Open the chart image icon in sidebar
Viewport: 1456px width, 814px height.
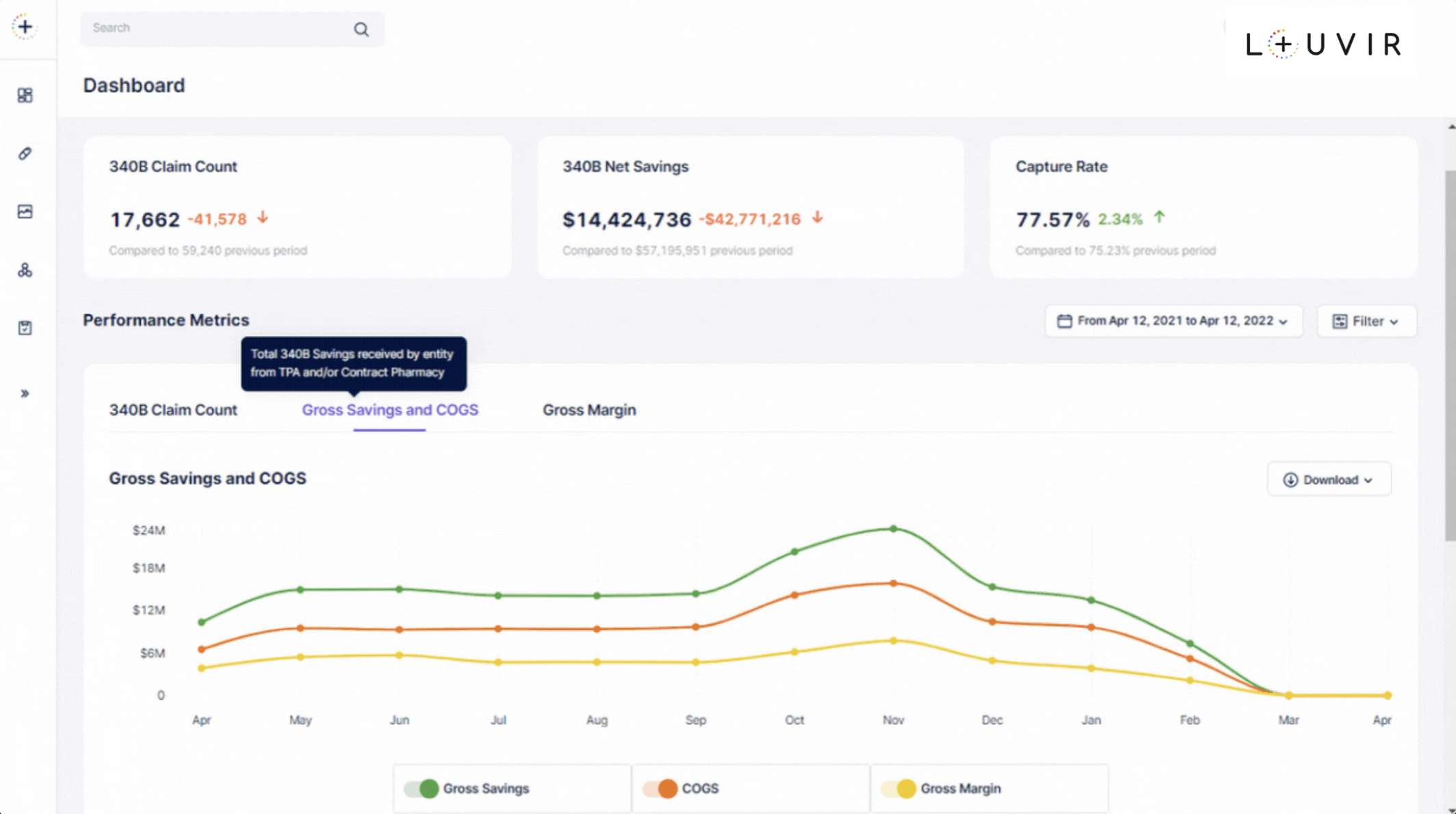coord(25,212)
